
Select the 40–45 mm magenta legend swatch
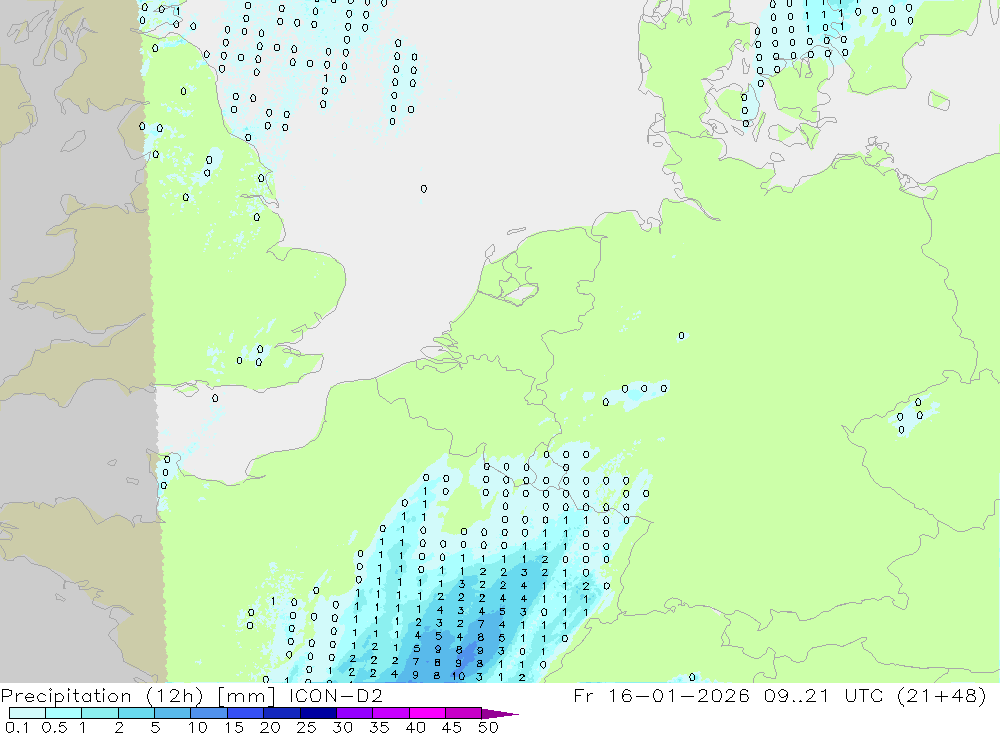(427, 713)
